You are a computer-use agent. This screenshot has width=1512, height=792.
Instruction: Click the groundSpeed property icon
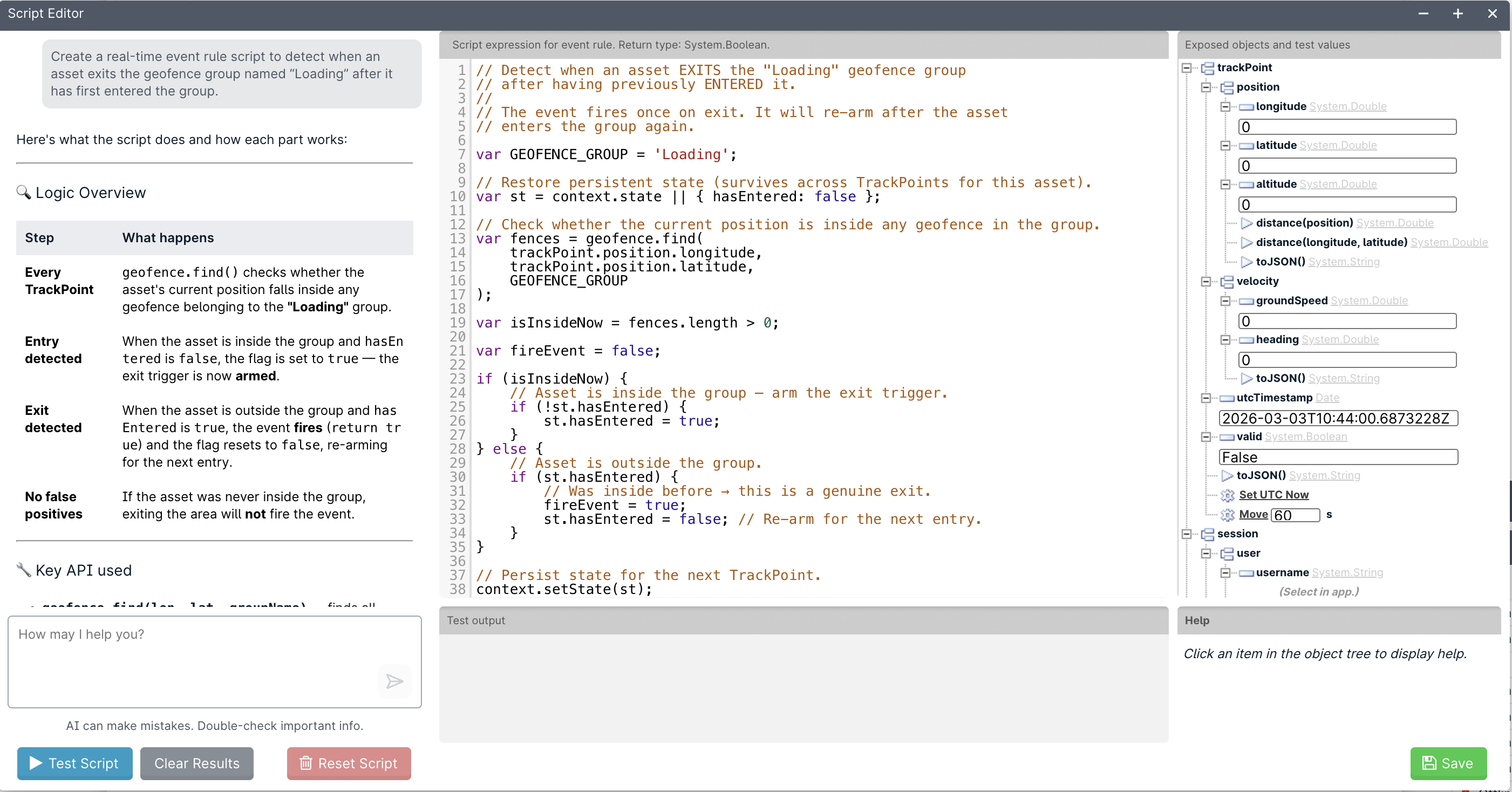1246,301
